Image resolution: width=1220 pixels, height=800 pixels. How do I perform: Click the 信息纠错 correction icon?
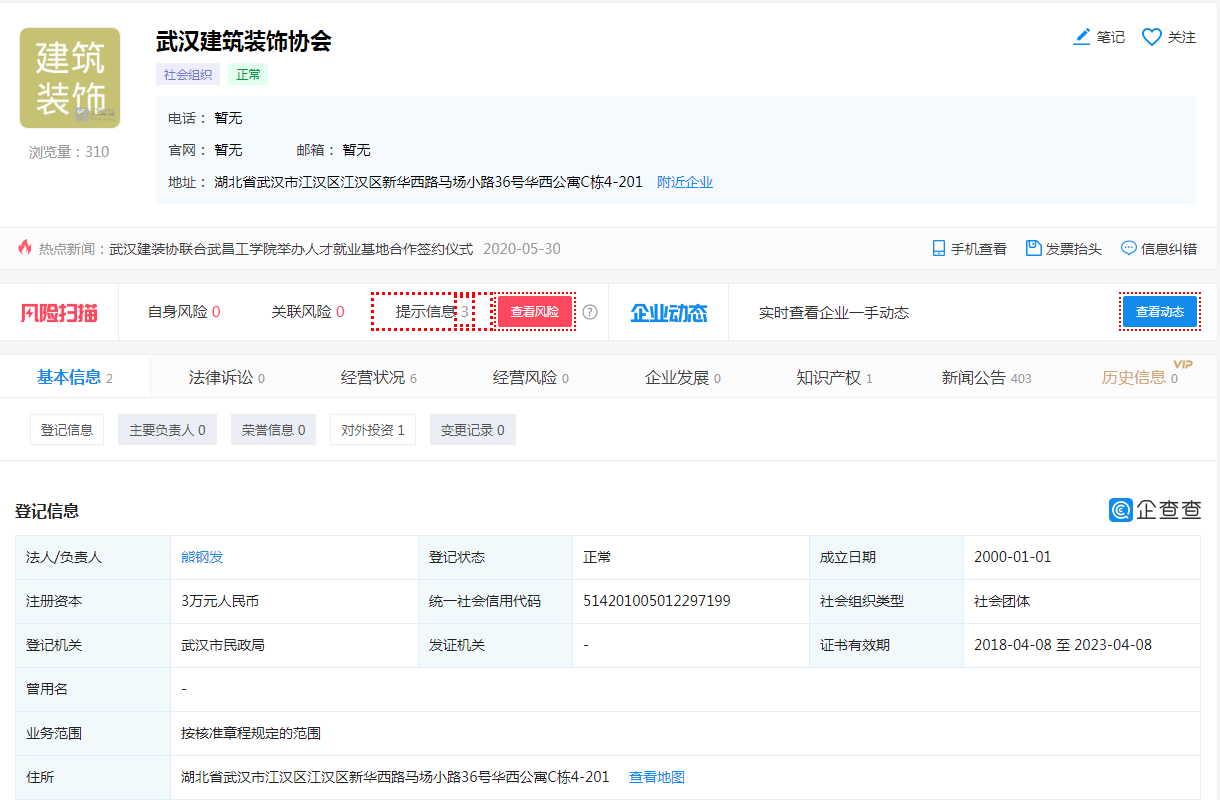click(x=1129, y=248)
